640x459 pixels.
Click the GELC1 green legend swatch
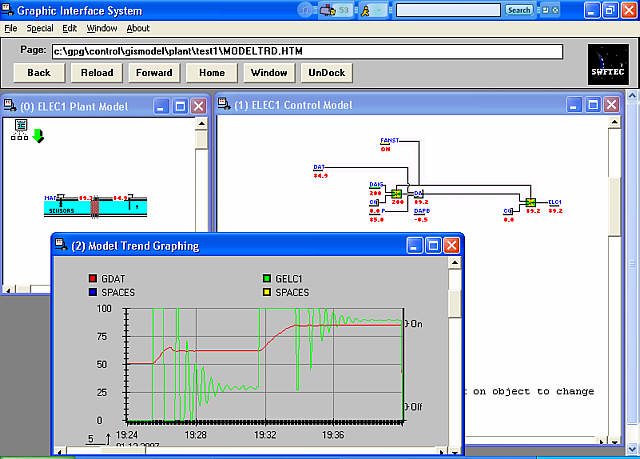pos(266,279)
